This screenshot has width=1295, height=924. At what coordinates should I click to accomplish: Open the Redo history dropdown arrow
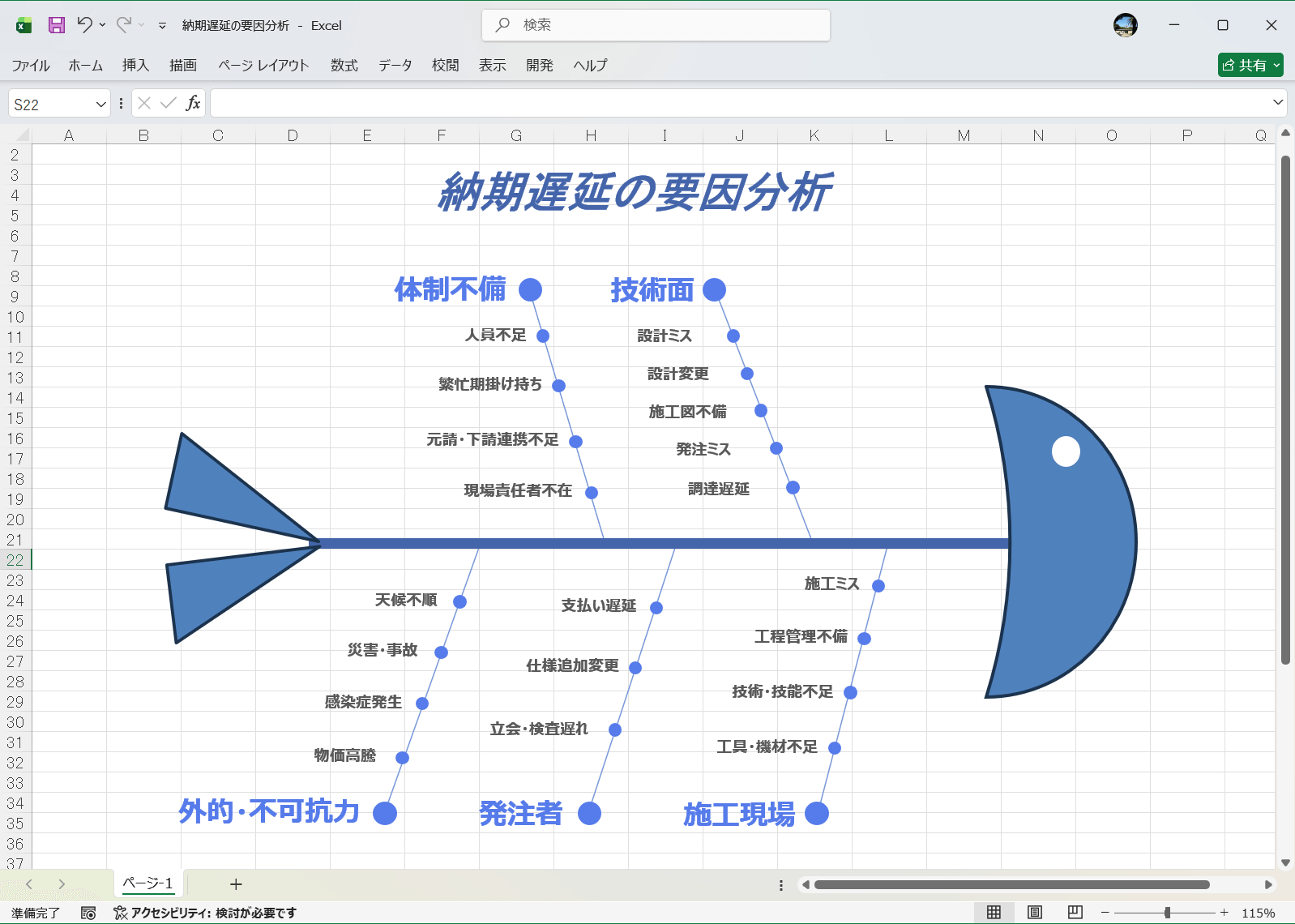pyautogui.click(x=141, y=25)
